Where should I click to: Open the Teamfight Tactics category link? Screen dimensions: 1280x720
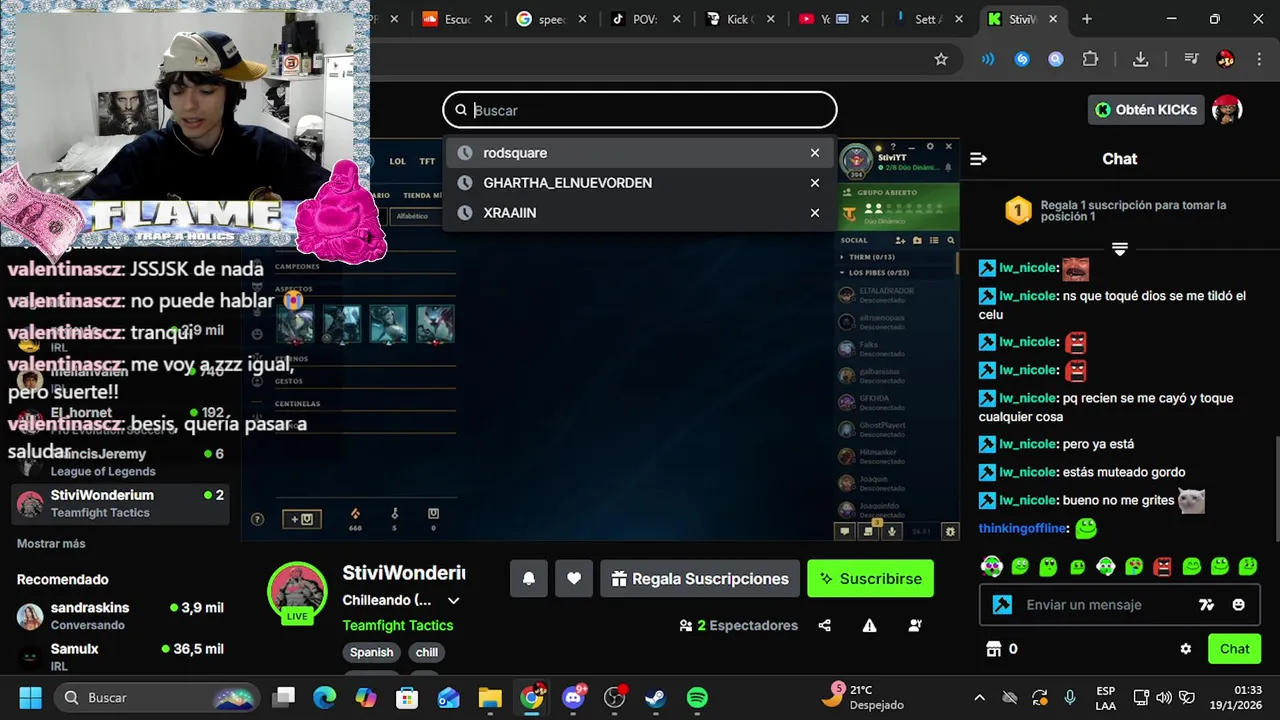pos(398,625)
